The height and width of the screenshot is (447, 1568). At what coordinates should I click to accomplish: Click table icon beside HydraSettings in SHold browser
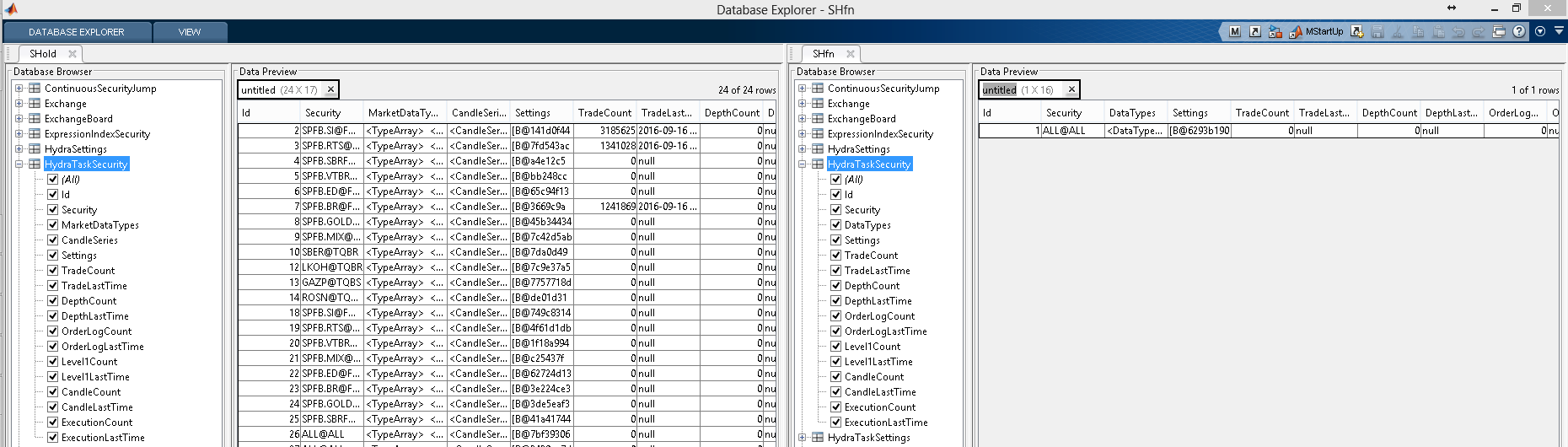[35, 148]
